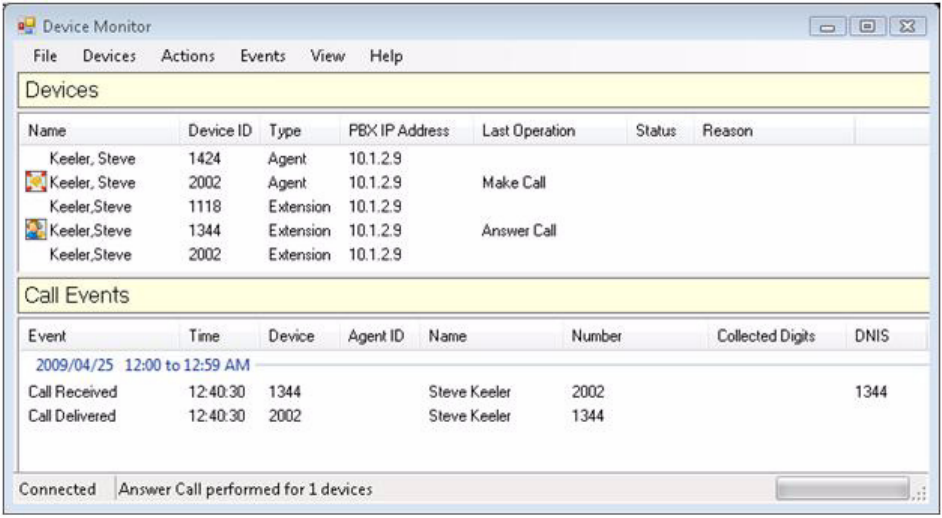Click the status bar progress bar
The image size is (942, 518).
pyautogui.click(x=842, y=489)
